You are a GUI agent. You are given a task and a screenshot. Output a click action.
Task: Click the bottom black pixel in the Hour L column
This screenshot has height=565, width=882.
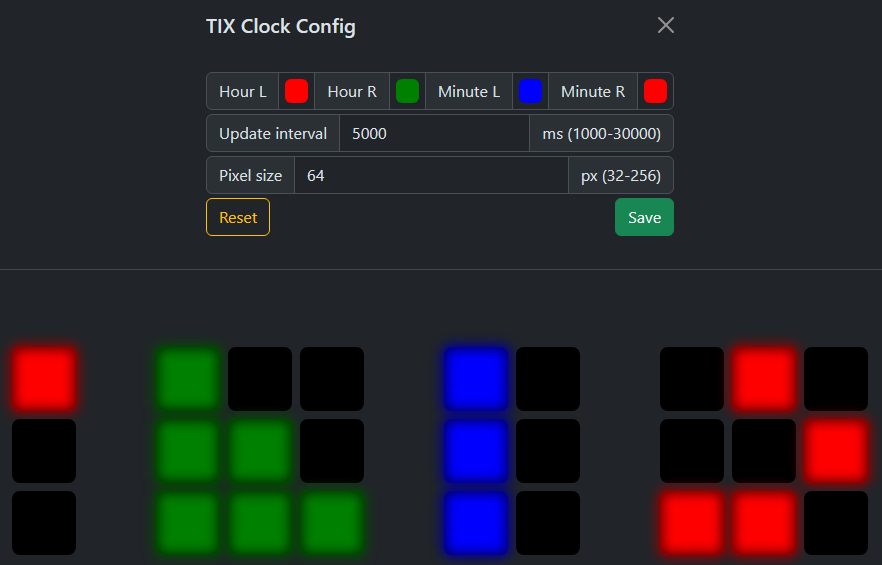click(x=44, y=523)
